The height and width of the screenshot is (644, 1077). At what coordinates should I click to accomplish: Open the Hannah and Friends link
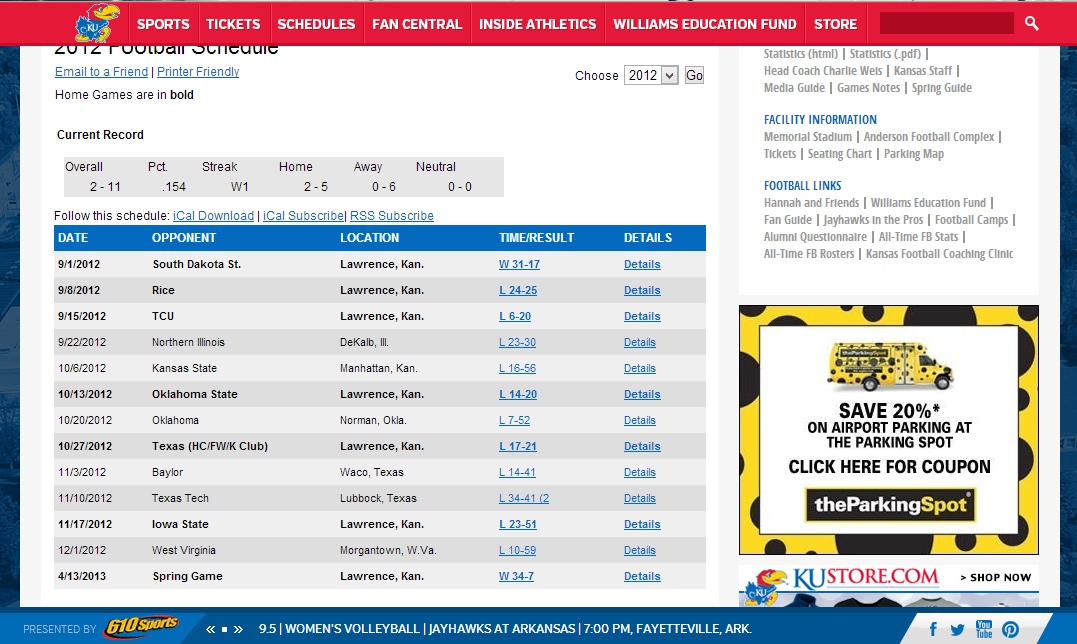(811, 203)
